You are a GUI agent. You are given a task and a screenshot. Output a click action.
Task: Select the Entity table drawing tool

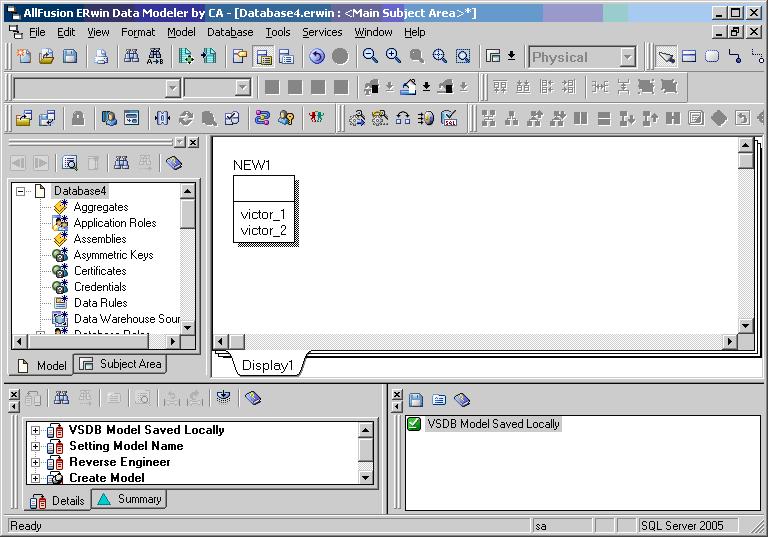pyautogui.click(x=689, y=56)
